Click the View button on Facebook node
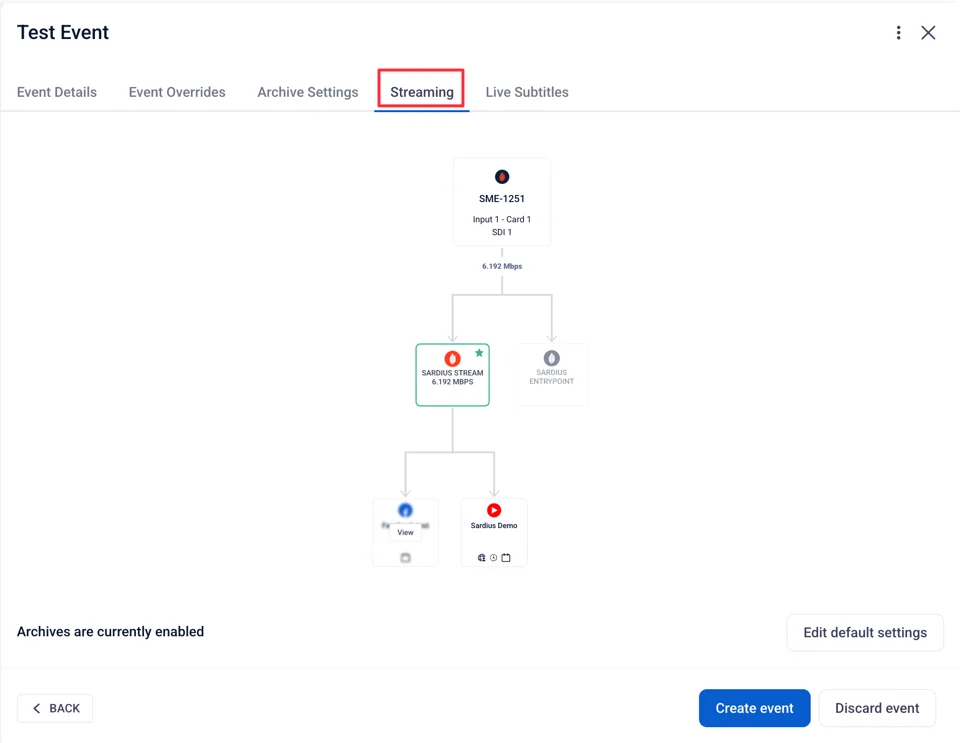The image size is (960, 743). pos(405,532)
